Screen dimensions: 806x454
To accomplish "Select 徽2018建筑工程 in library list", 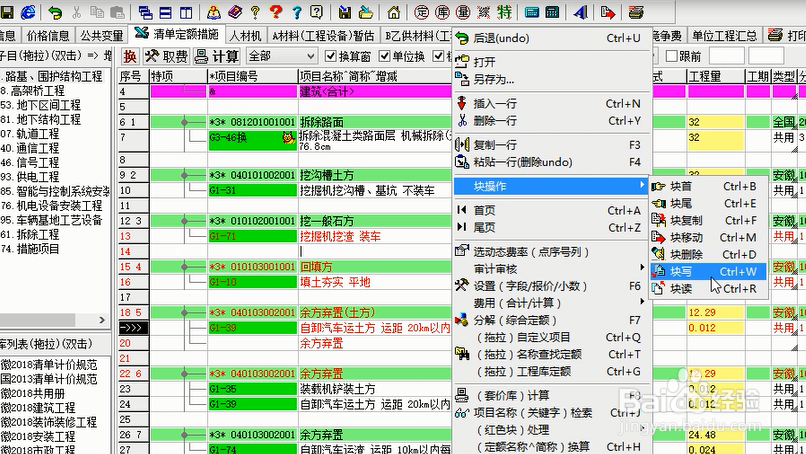I will pyautogui.click(x=38, y=408).
